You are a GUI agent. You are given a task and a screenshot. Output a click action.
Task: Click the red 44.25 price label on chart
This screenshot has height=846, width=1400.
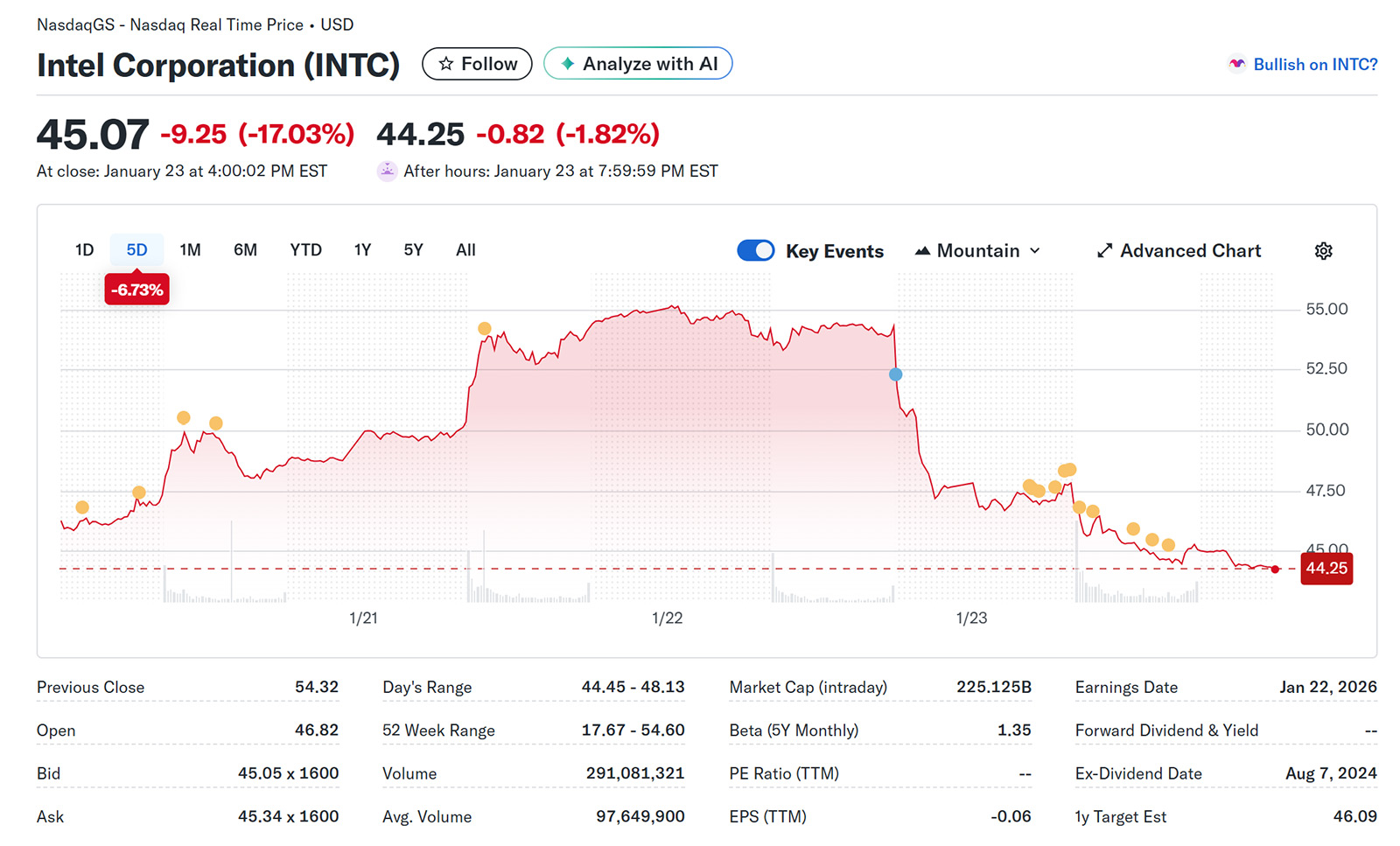[1326, 569]
